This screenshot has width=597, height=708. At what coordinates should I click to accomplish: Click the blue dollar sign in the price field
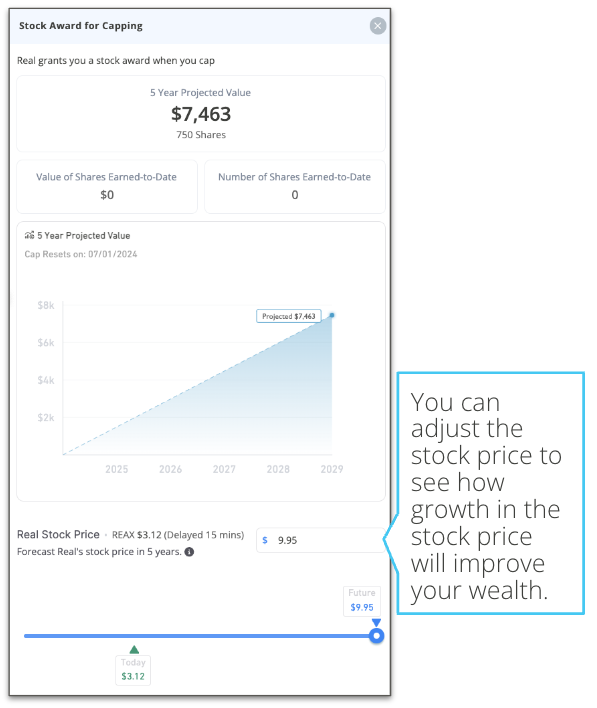265,540
